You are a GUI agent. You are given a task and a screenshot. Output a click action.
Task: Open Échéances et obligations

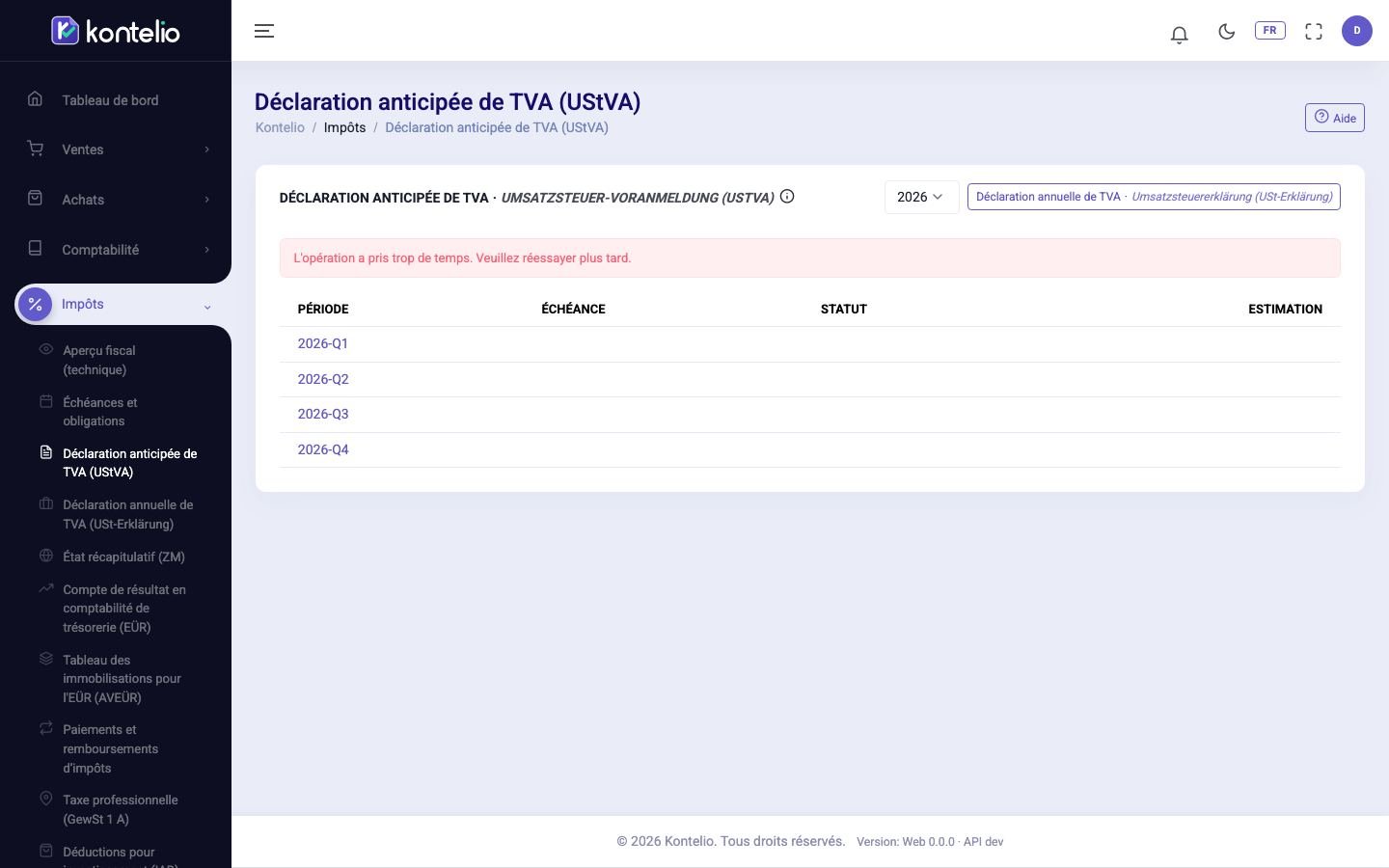pyautogui.click(x=100, y=412)
